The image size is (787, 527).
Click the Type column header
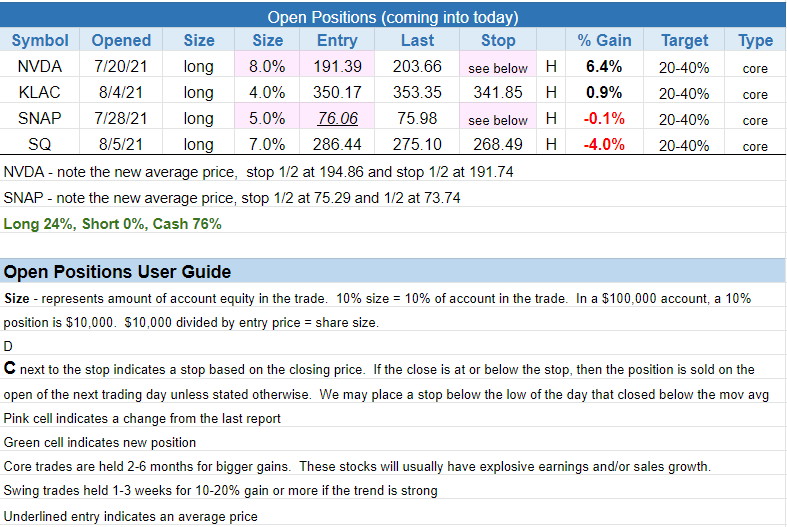[755, 40]
